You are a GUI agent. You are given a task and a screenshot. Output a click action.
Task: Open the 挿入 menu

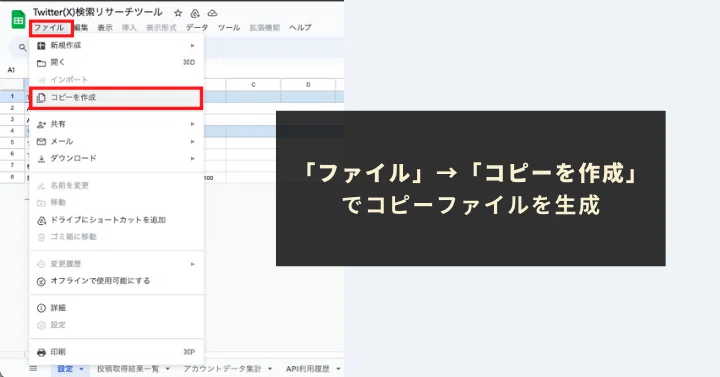tap(129, 28)
